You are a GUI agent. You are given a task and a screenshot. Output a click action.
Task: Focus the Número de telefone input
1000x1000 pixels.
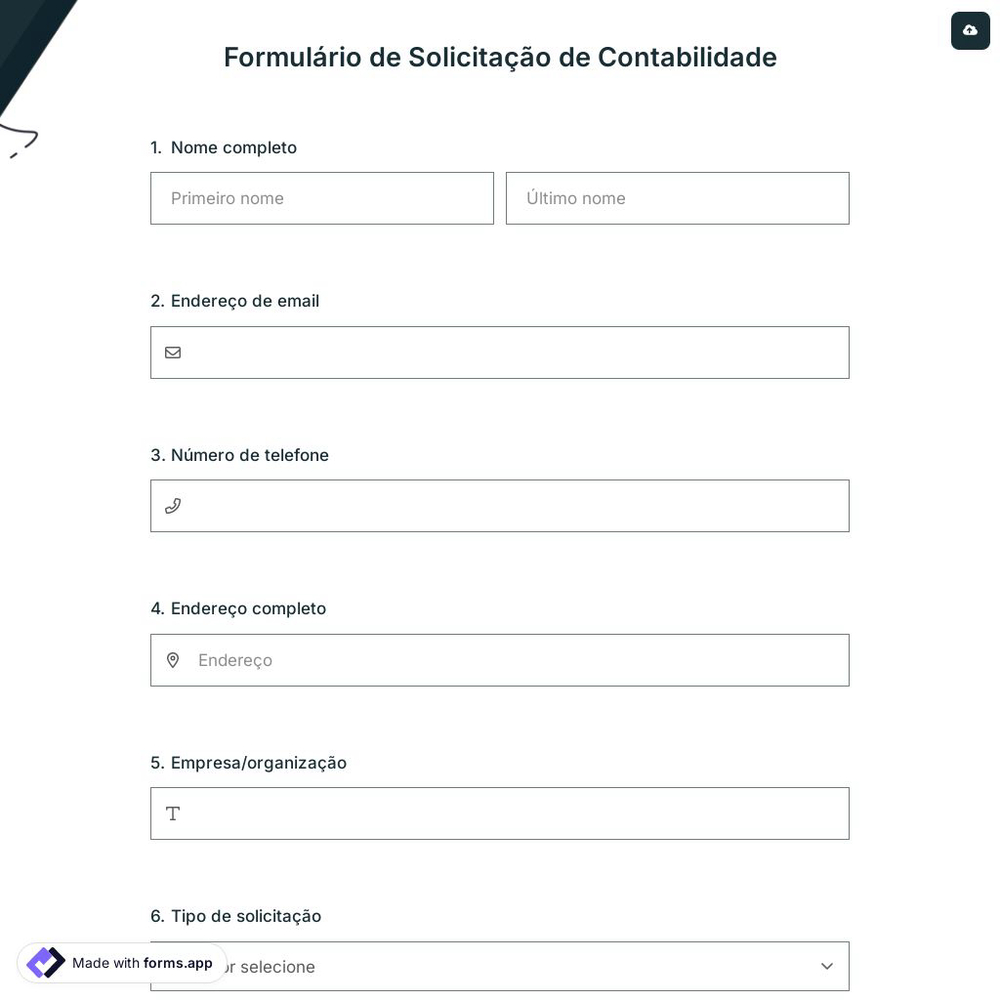click(x=500, y=505)
